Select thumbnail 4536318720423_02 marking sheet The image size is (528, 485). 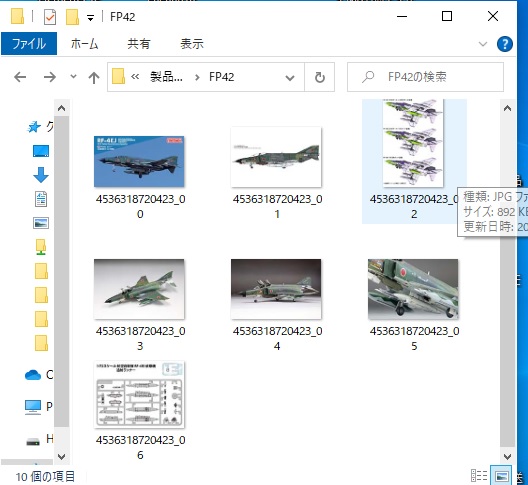tap(413, 143)
